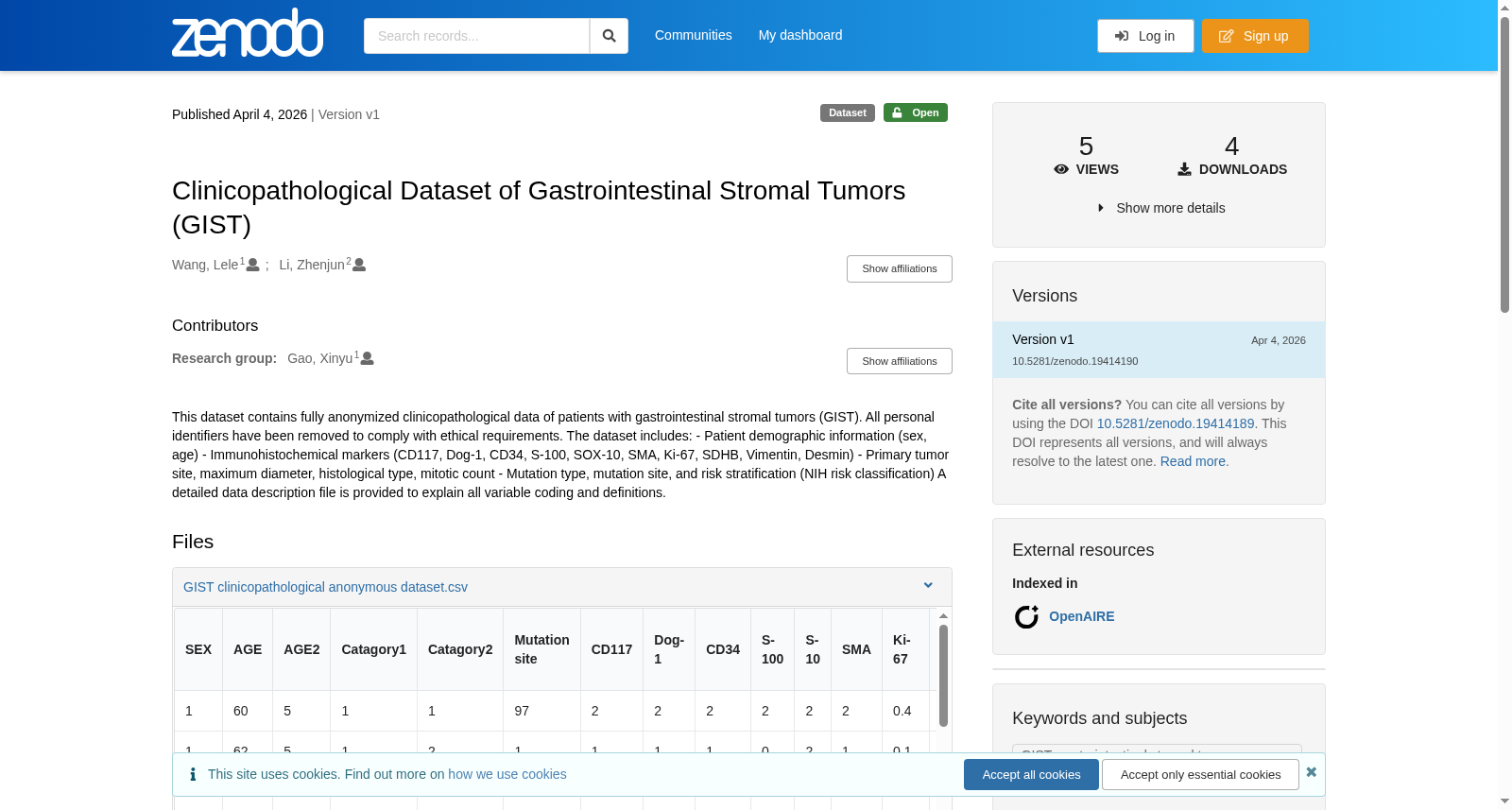The height and width of the screenshot is (810, 1512).
Task: Collapse the GIST dataset csv file preview
Action: click(x=928, y=586)
